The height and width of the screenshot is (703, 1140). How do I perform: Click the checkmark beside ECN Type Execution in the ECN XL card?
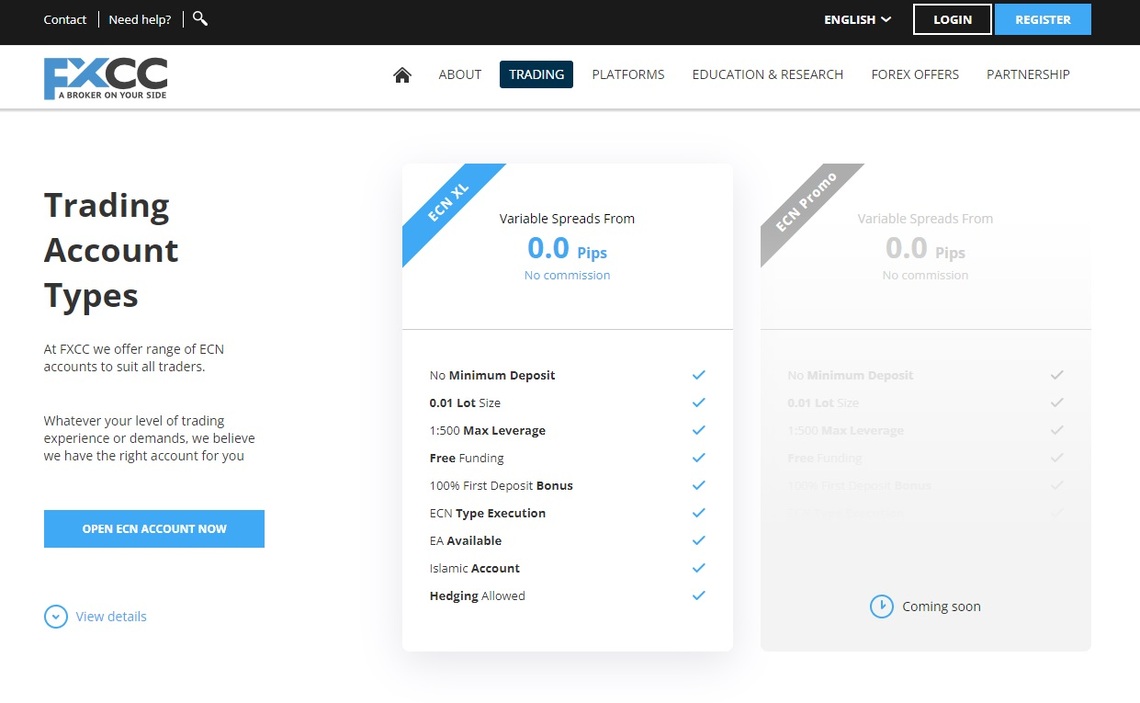click(699, 513)
